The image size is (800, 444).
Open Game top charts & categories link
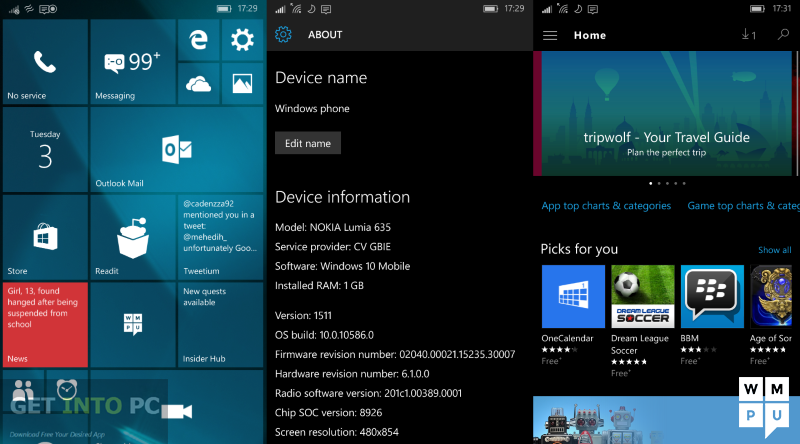coord(743,206)
